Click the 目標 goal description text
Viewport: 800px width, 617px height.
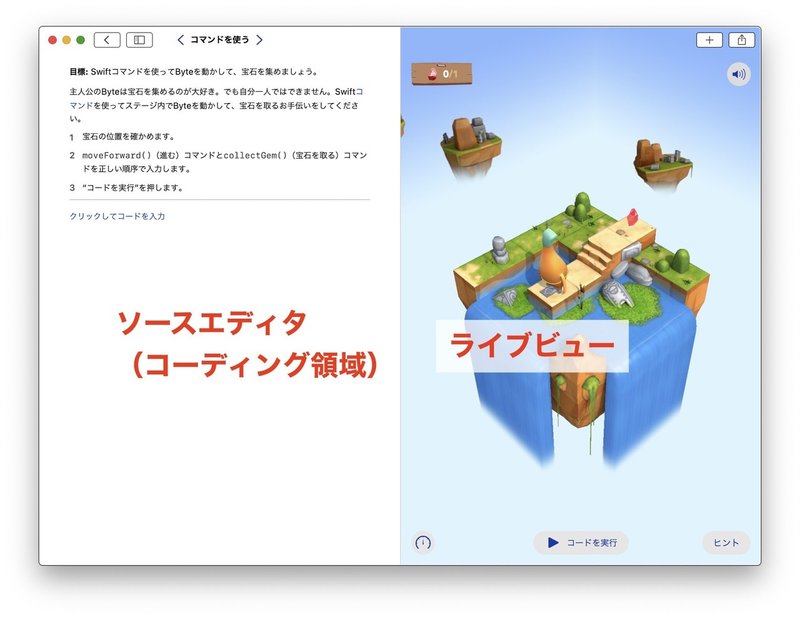pyautogui.click(x=194, y=72)
